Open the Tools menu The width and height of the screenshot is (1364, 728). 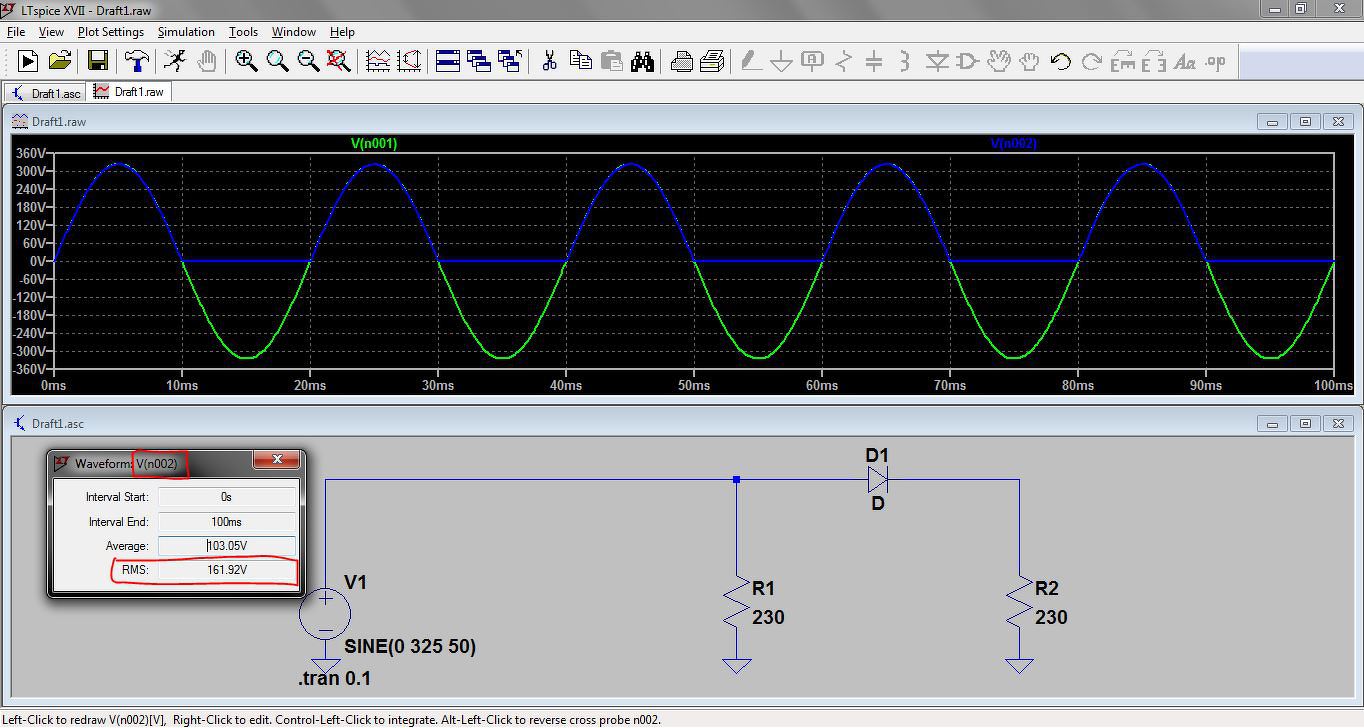coord(243,32)
